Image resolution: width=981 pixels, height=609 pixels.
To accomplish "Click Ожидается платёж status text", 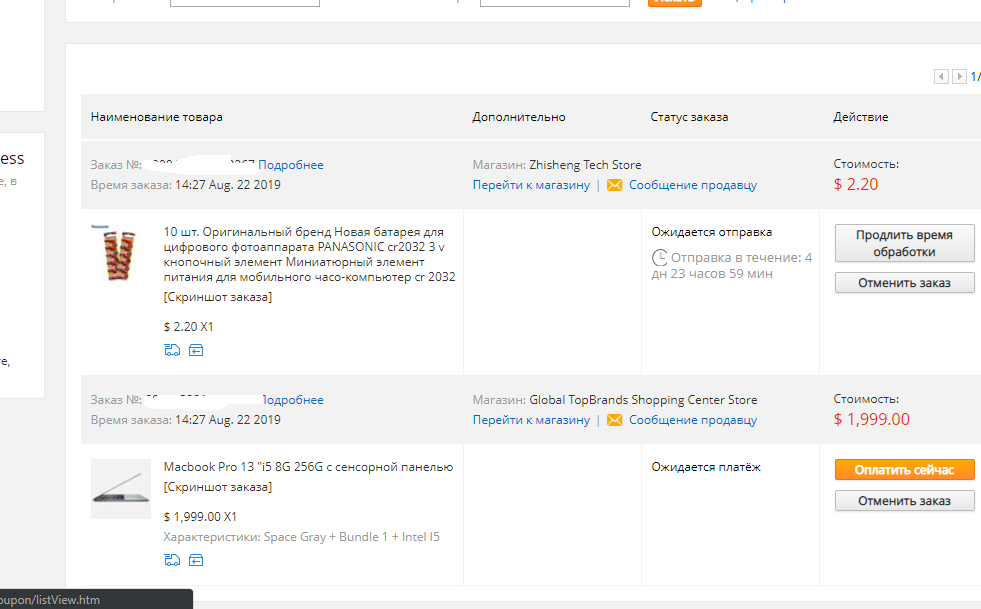I will (706, 467).
